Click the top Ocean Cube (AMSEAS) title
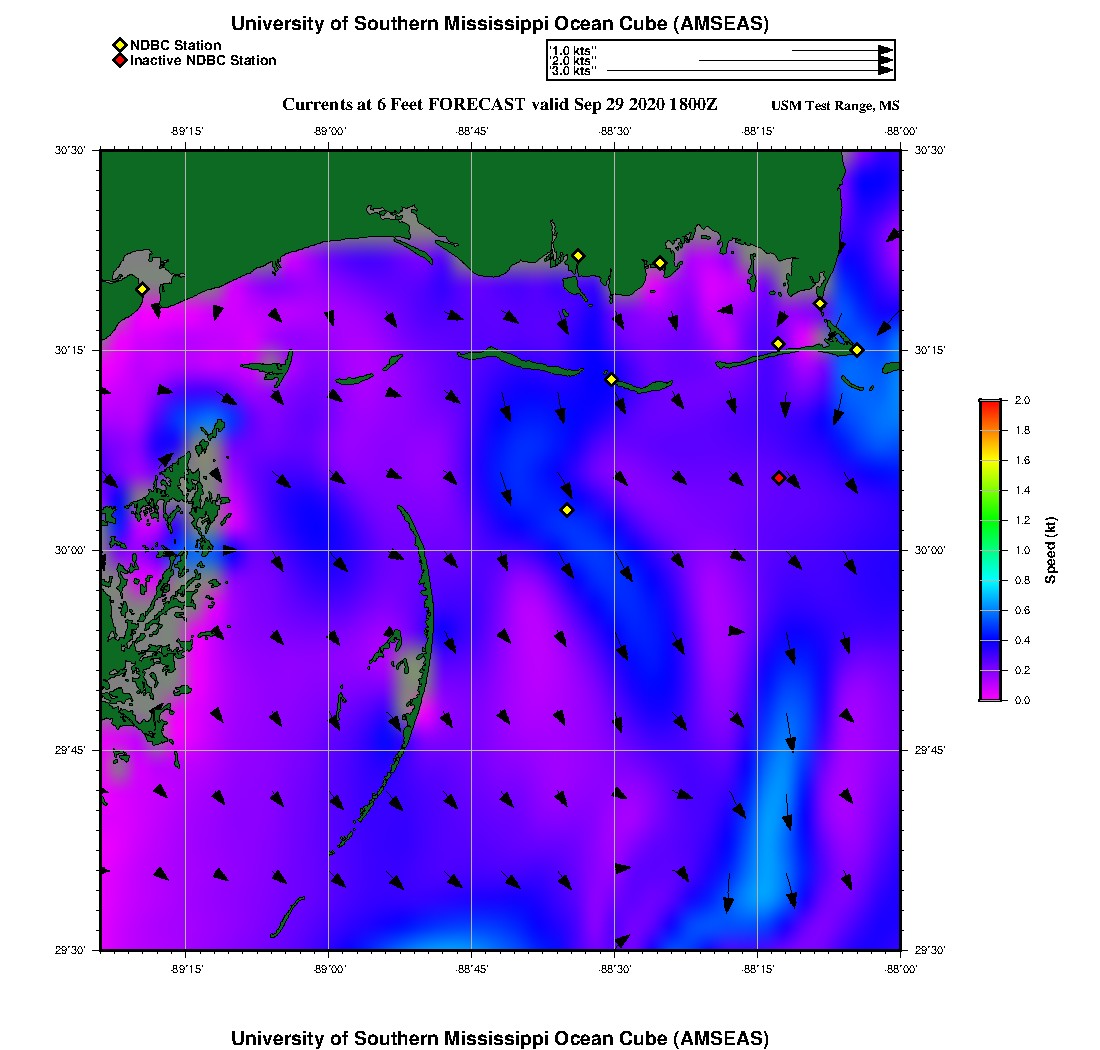Screen dimensions: 1100x1050 click(500, 23)
